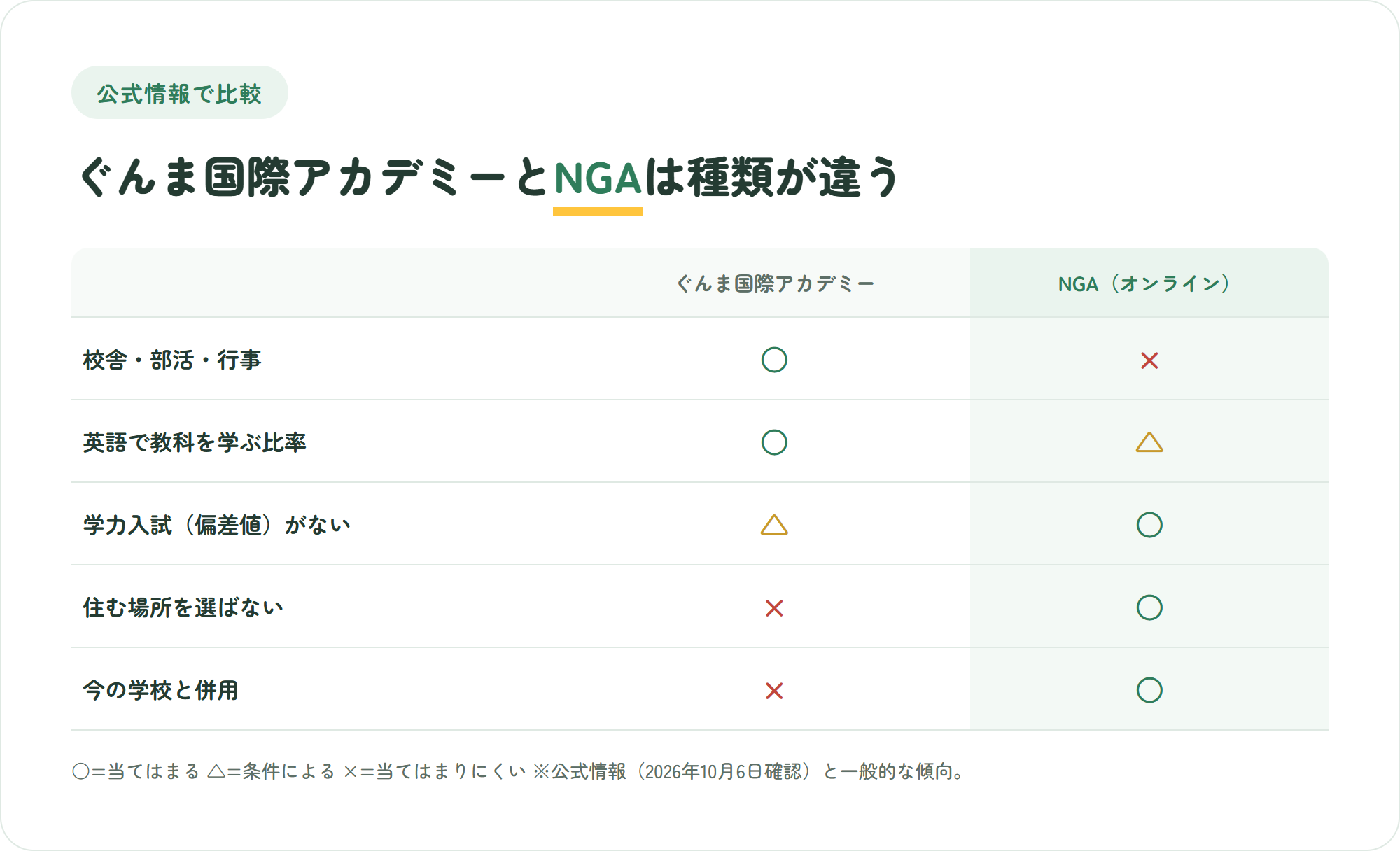Click the footnote date 2026年10月6日確認
Screen dimensions: 1400x851
[x=723, y=771]
